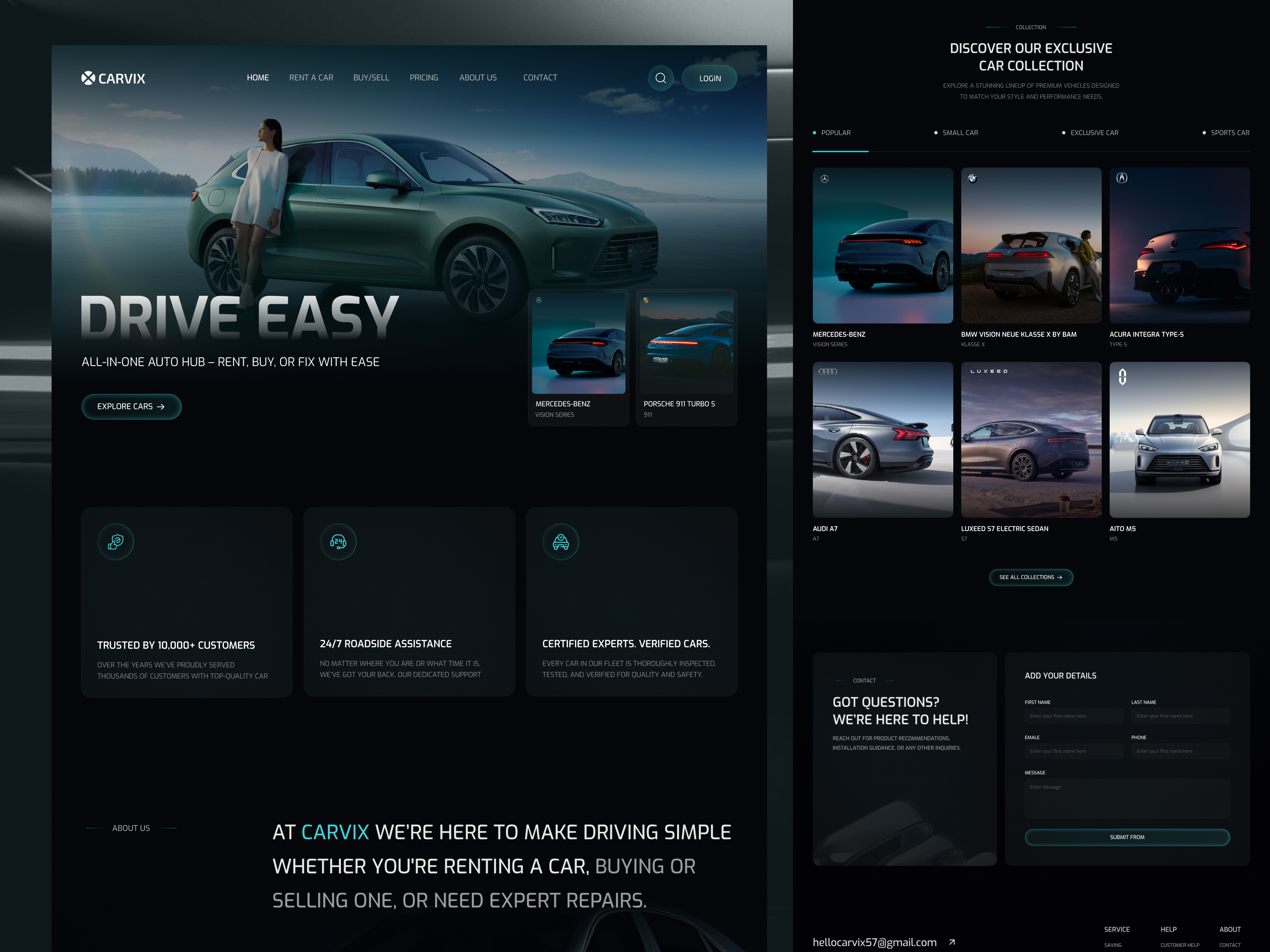Click the SEE ALL COLLECTIONS button
This screenshot has width=1270, height=952.
1031,577
